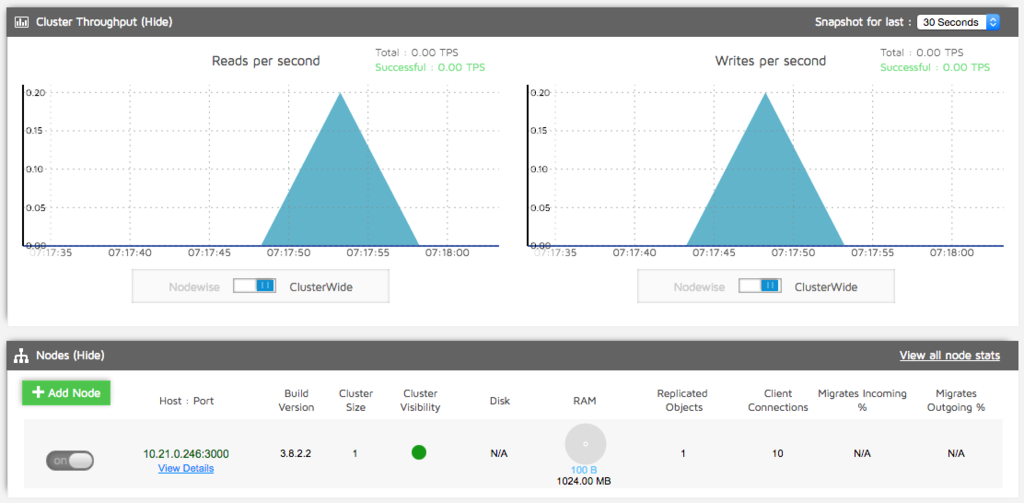Click build version value 3.8.2.2
1024x503 pixels.
295,453
